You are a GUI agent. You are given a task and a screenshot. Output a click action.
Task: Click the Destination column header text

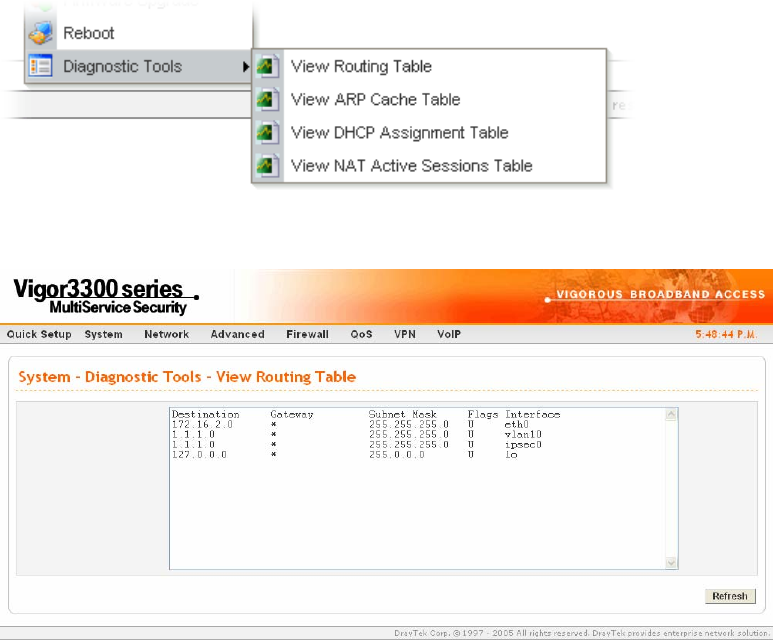(x=206, y=415)
